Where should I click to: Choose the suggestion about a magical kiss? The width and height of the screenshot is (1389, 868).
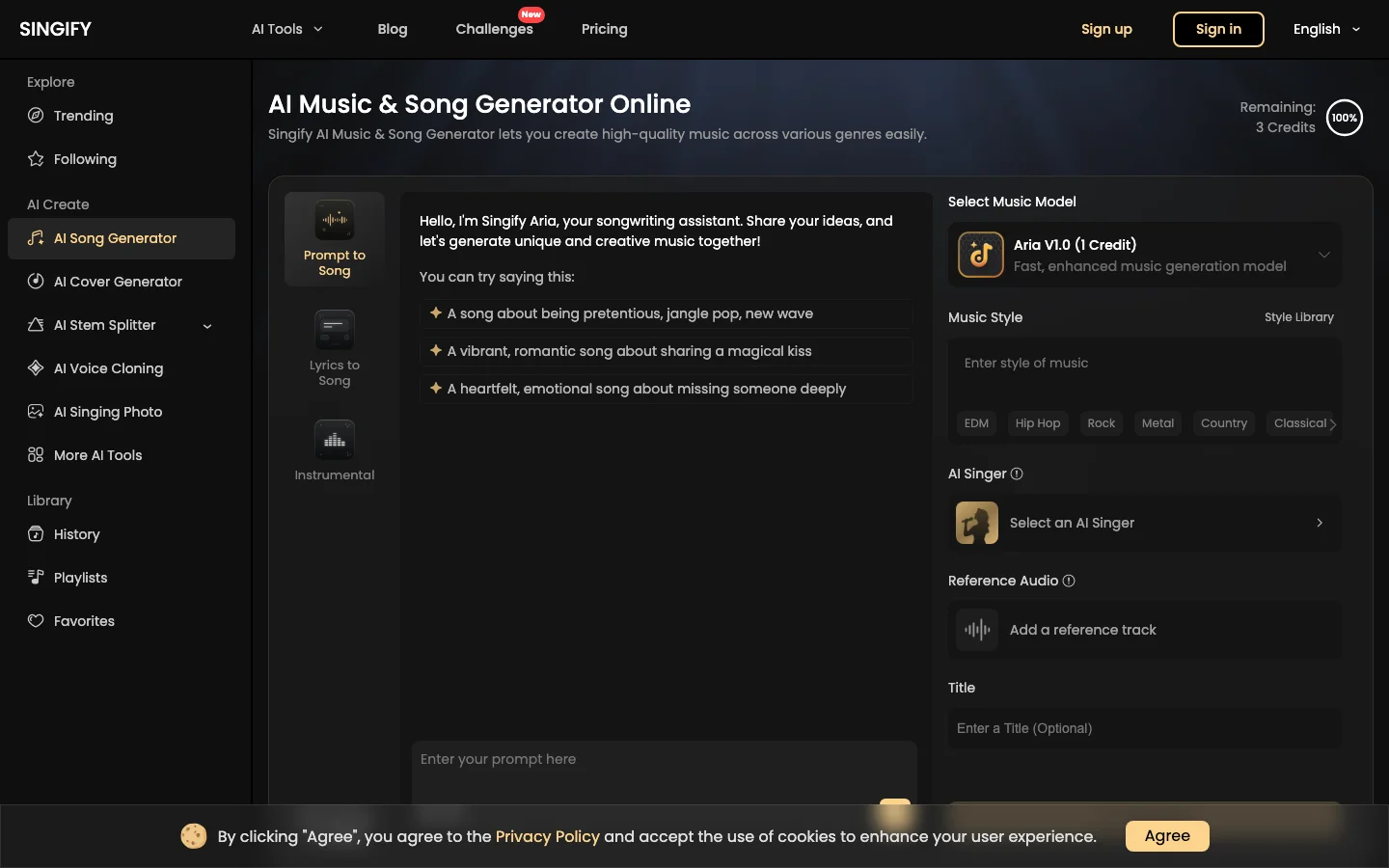click(x=666, y=351)
